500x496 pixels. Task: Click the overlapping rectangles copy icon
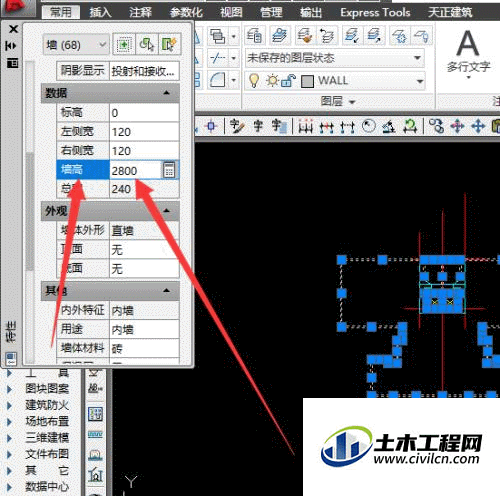[x=218, y=36]
